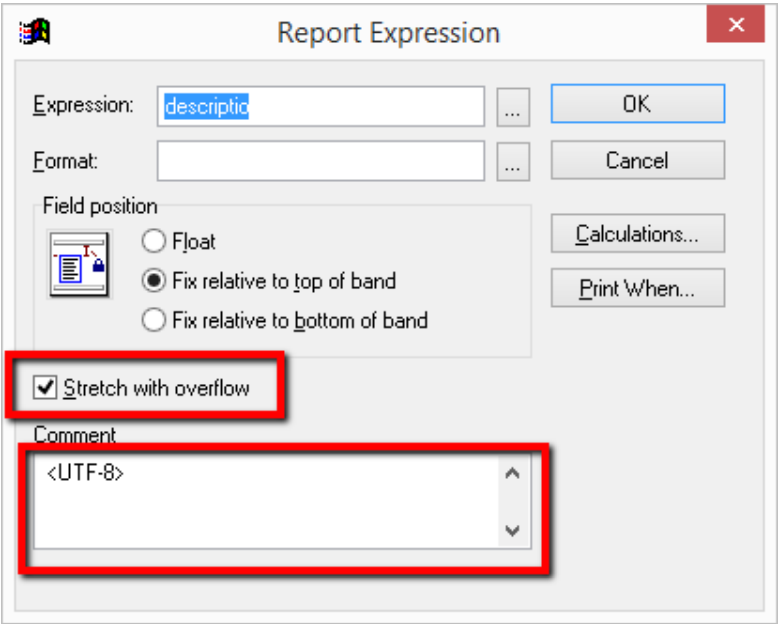This screenshot has width=781, height=625.
Task: Open the Print When dialog
Action: click(x=637, y=290)
